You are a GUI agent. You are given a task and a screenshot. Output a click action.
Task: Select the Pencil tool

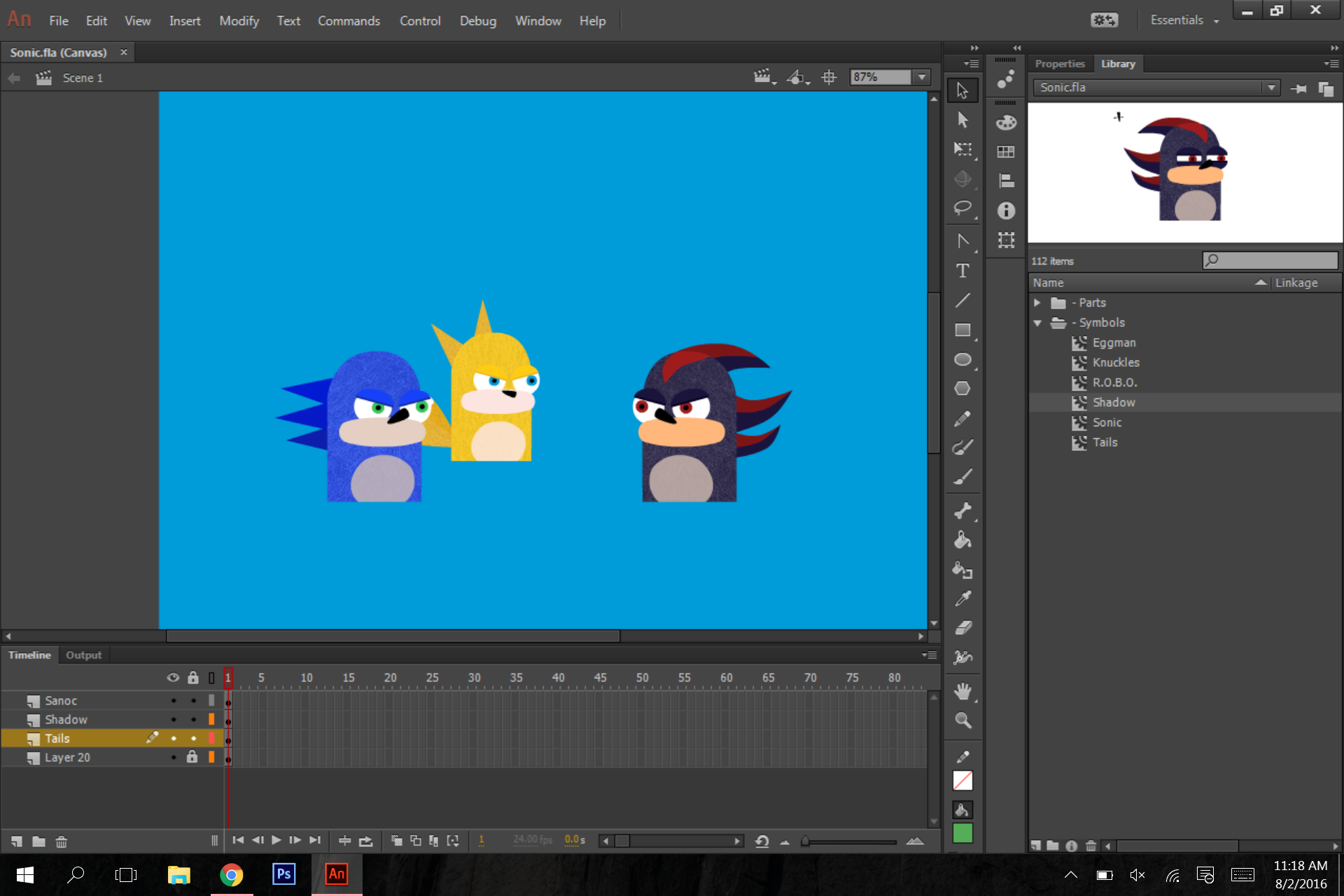click(962, 418)
